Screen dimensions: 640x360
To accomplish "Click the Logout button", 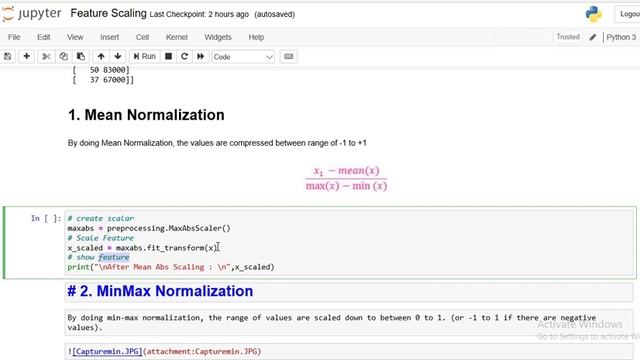I will [628, 14].
